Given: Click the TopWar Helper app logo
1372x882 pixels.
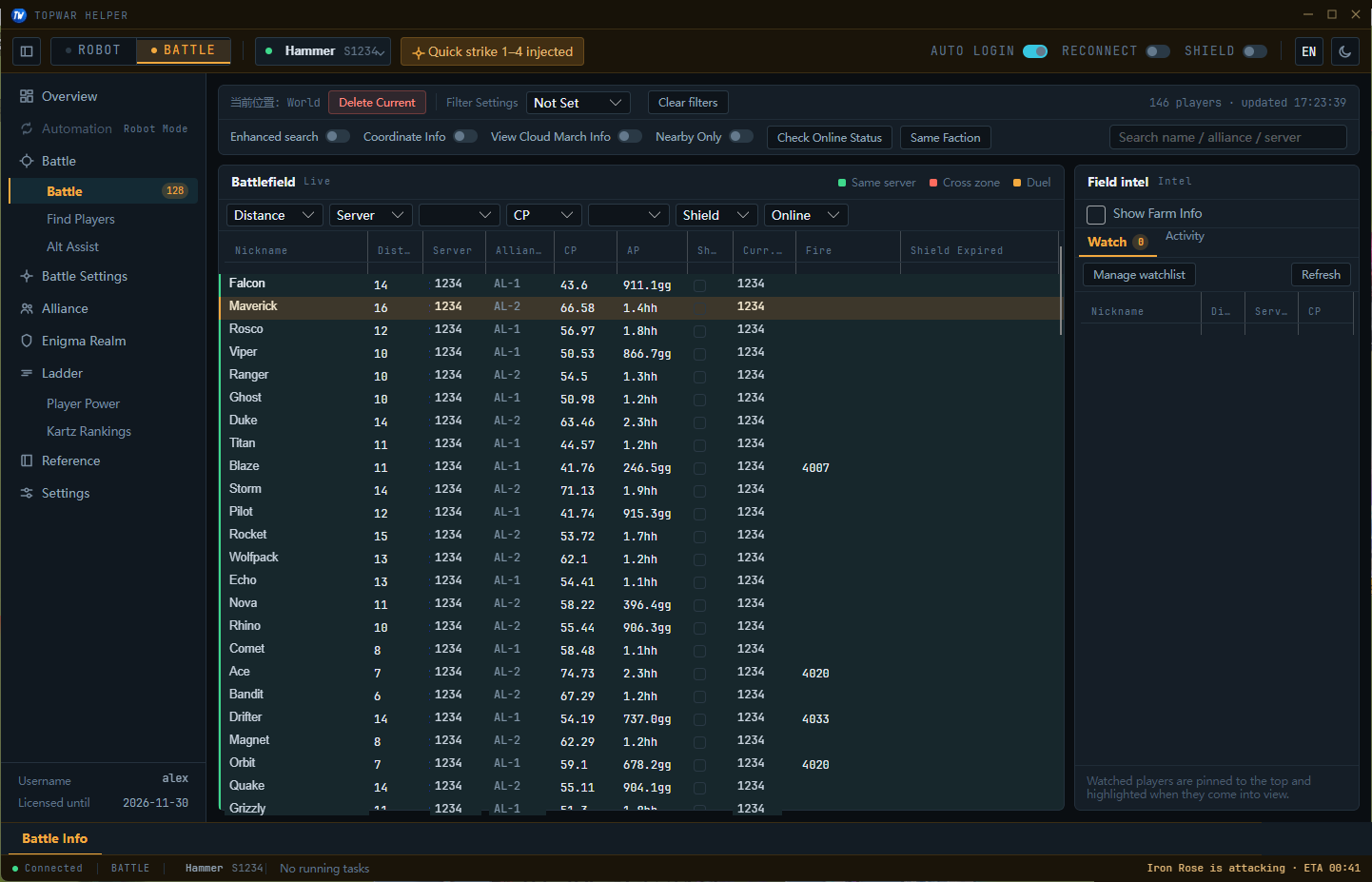Looking at the screenshot, I should (19, 15).
